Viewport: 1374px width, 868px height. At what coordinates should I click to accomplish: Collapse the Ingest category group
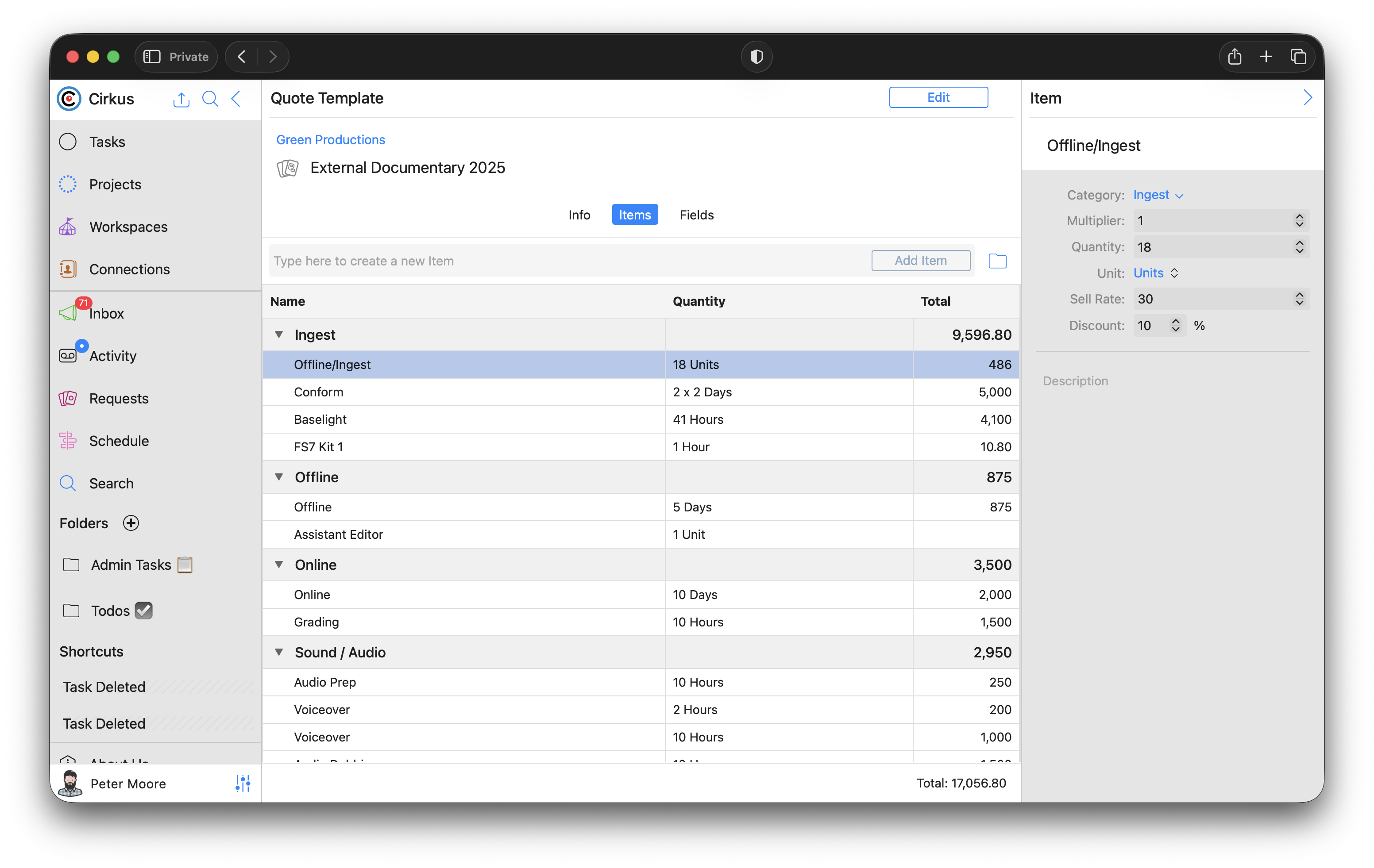(279, 335)
